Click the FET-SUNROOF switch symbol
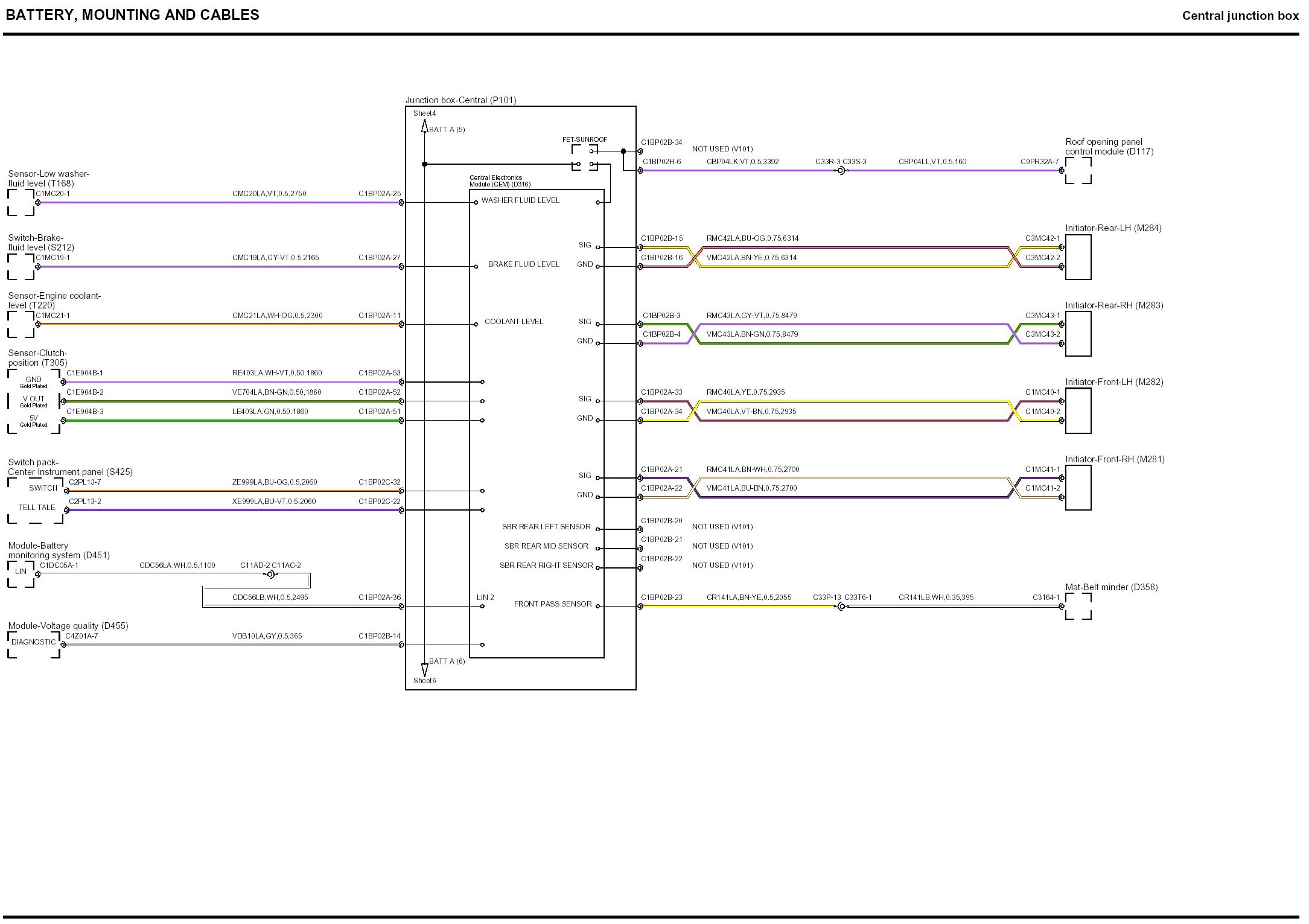Viewport: 1309px width, 924px height. [585, 158]
